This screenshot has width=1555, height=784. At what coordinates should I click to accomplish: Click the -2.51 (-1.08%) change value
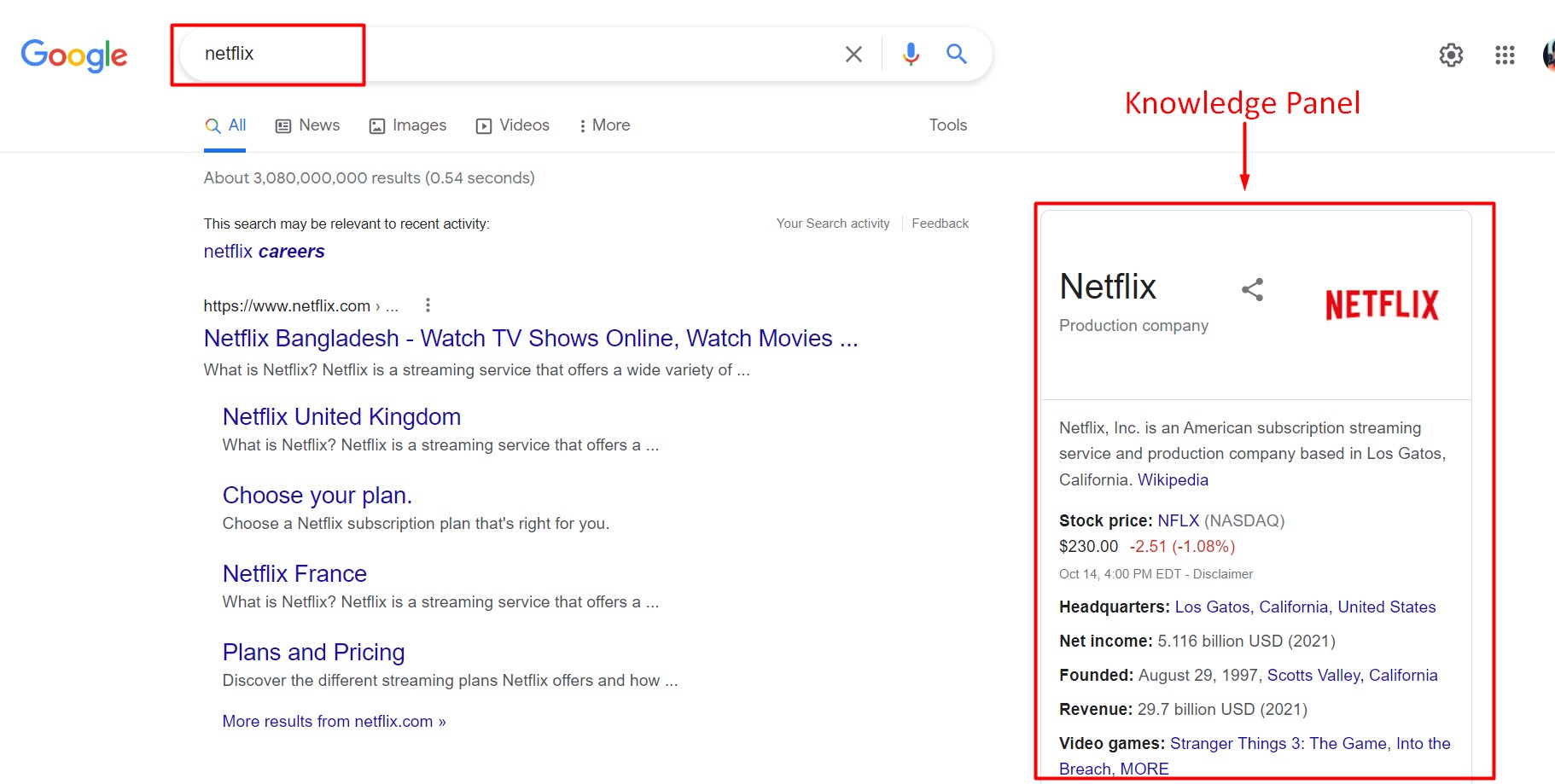click(1182, 547)
